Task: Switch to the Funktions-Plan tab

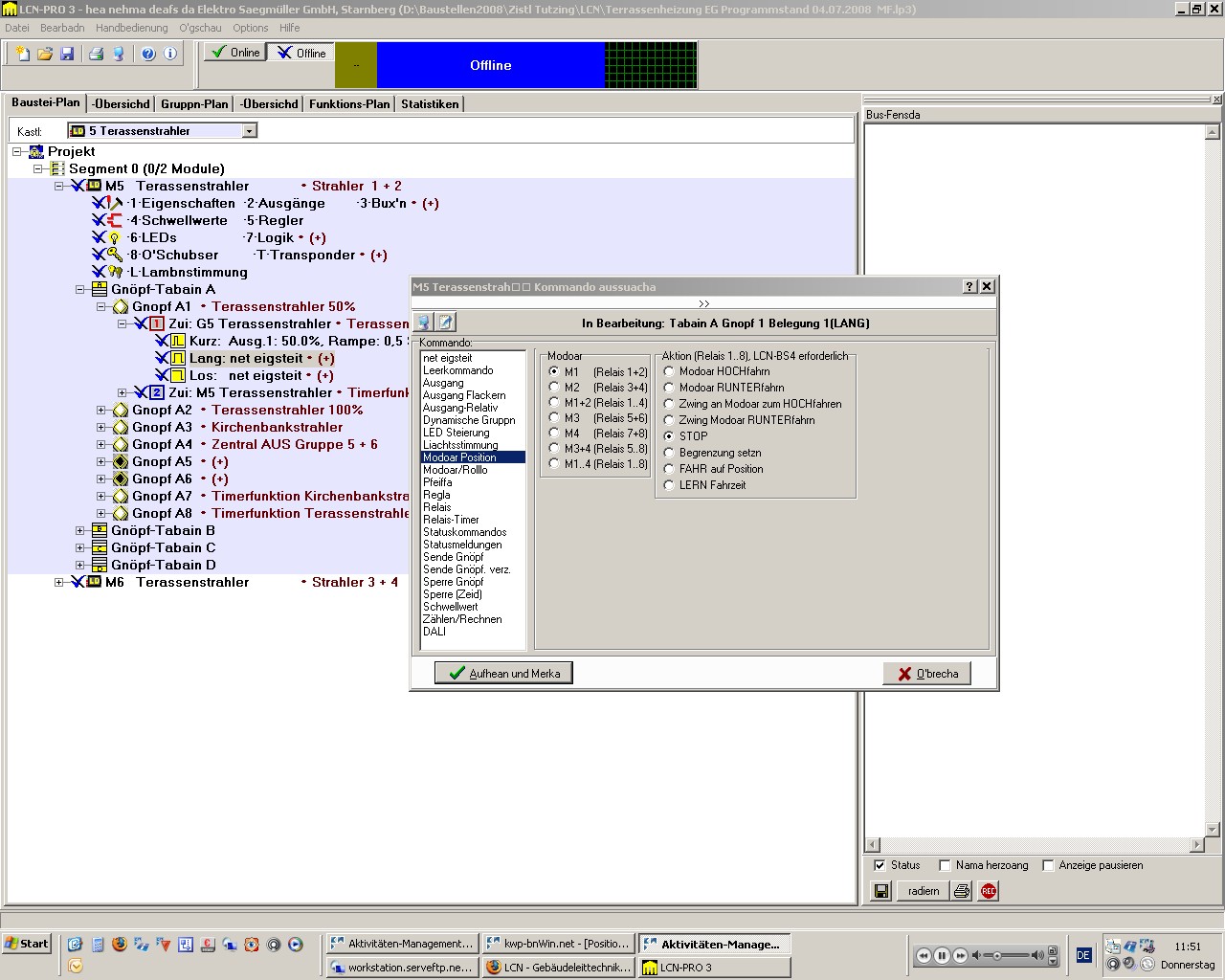Action: [x=349, y=103]
